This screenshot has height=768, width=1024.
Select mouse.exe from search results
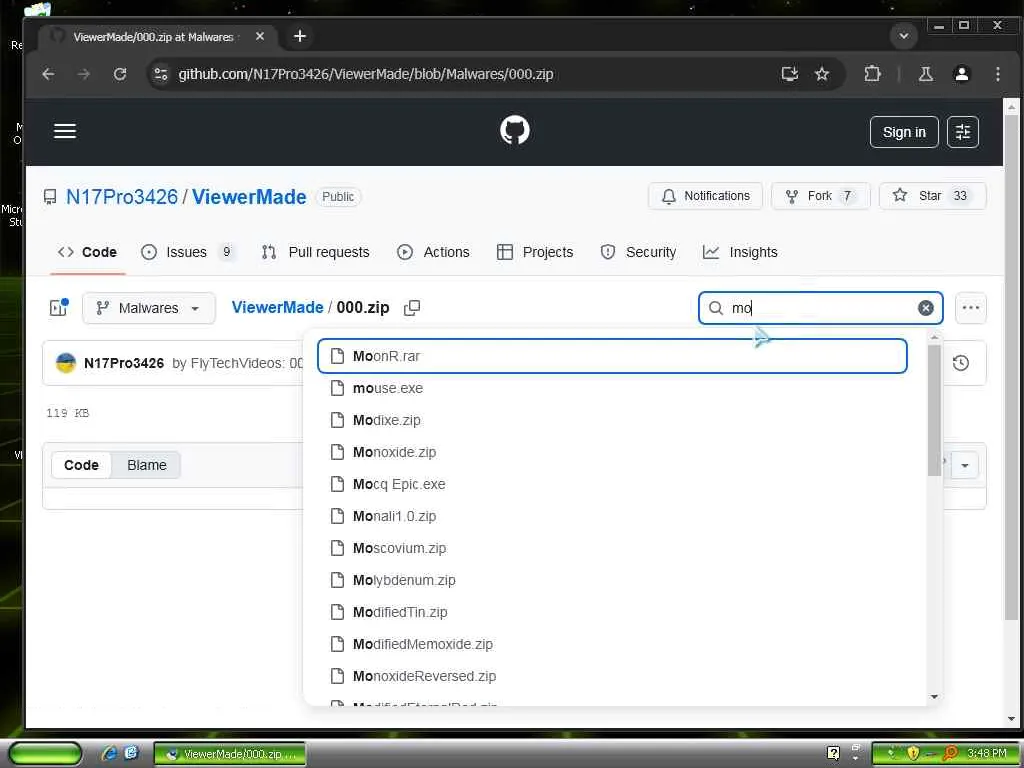[612, 388]
